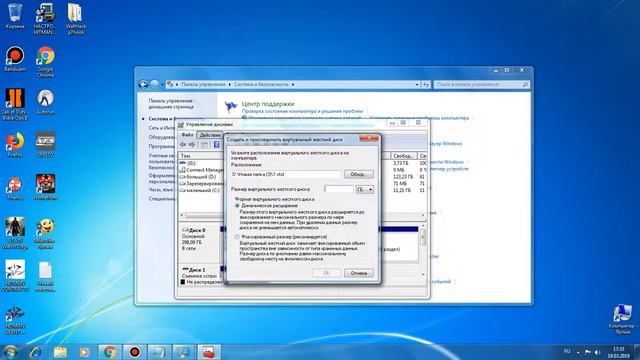640x360 pixels.
Task: Open the Корзина recycle bin desktop icon
Action: pos(15,16)
